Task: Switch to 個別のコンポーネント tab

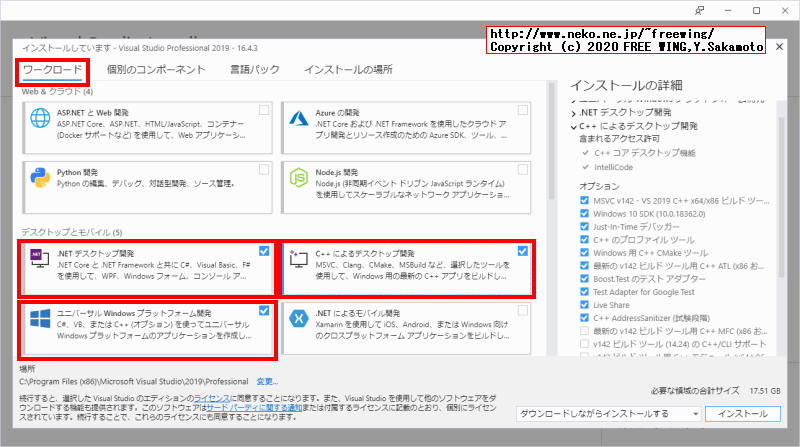Action: pos(156,69)
